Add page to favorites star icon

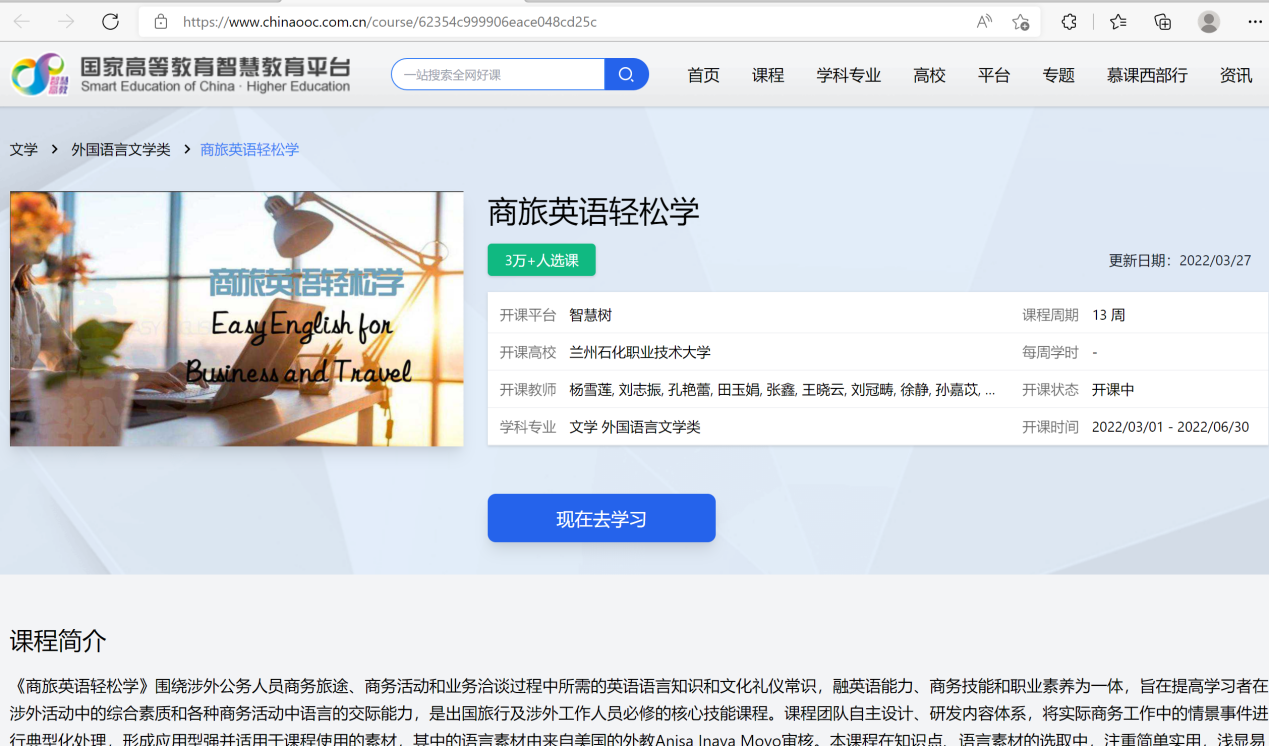pos(1020,22)
